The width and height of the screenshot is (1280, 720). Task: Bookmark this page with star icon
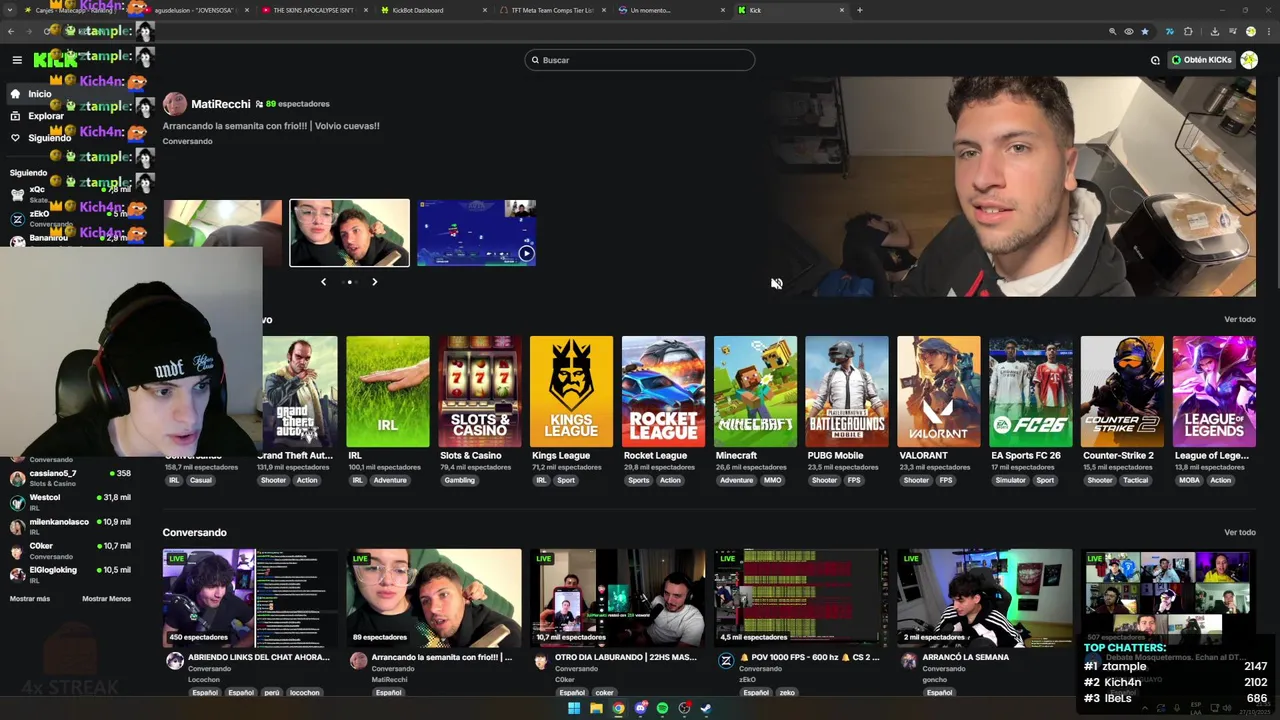pos(1145,31)
